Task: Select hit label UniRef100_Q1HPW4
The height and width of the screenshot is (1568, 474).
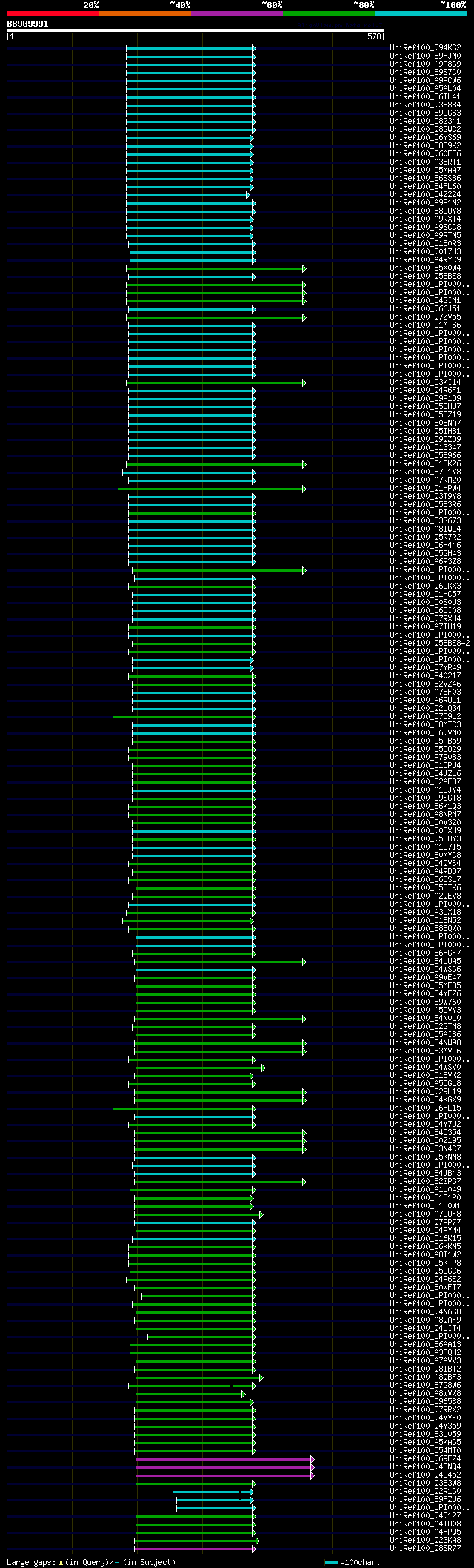Action: tap(425, 488)
